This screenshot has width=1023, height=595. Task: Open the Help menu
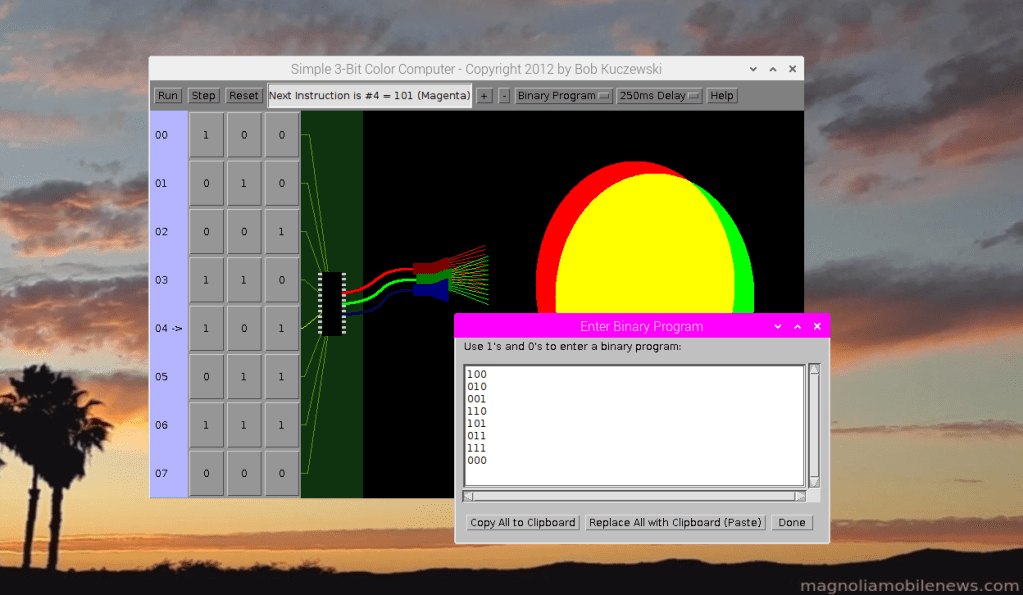pos(721,96)
